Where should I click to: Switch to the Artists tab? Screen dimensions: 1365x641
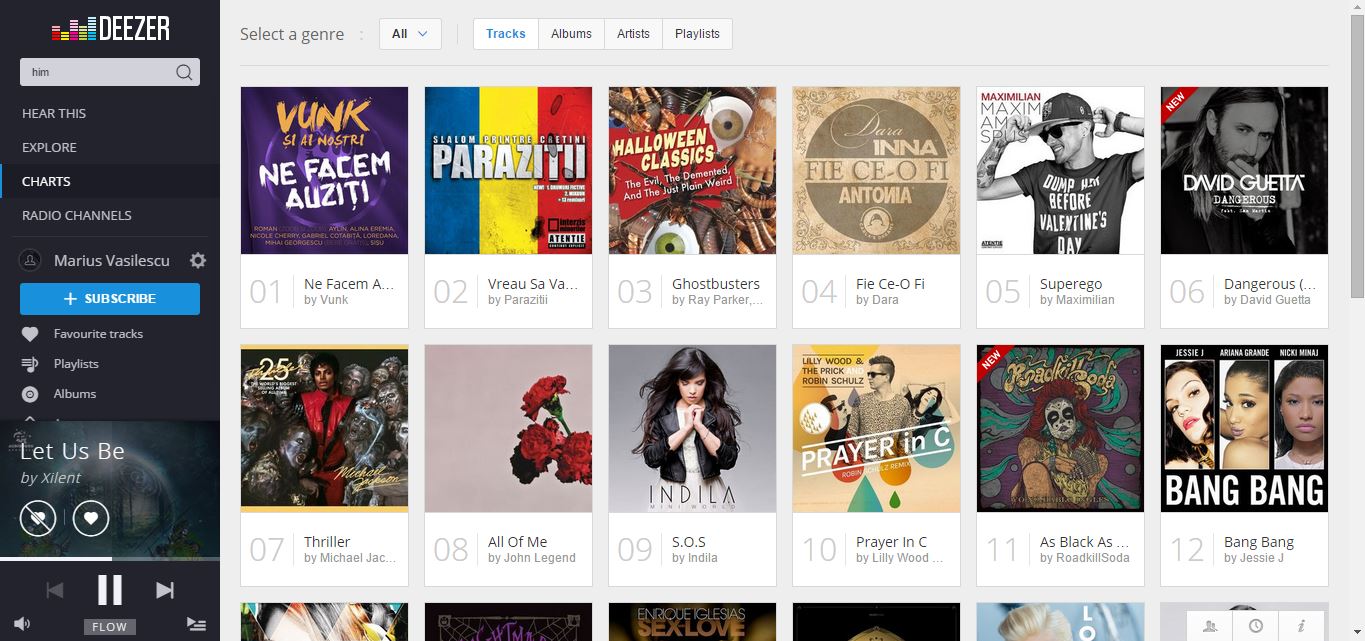(633, 33)
